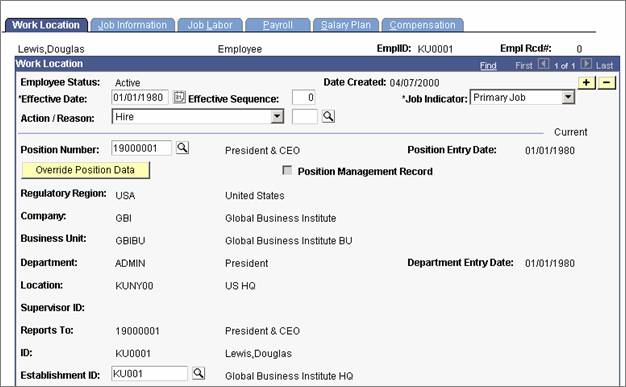Go to previous row arrow

[x=543, y=64]
